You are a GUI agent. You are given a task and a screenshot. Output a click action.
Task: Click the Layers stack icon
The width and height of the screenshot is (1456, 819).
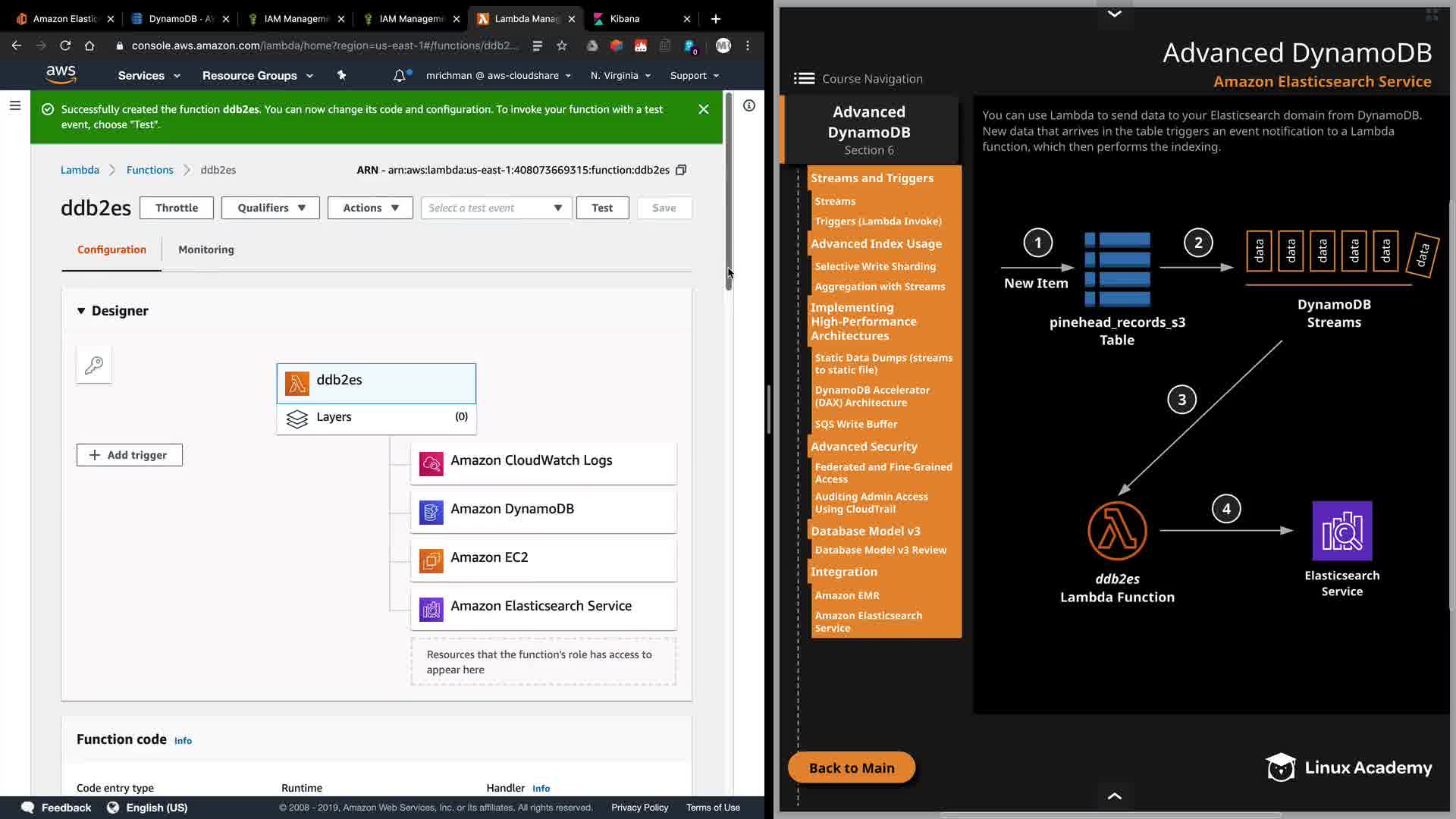(297, 418)
